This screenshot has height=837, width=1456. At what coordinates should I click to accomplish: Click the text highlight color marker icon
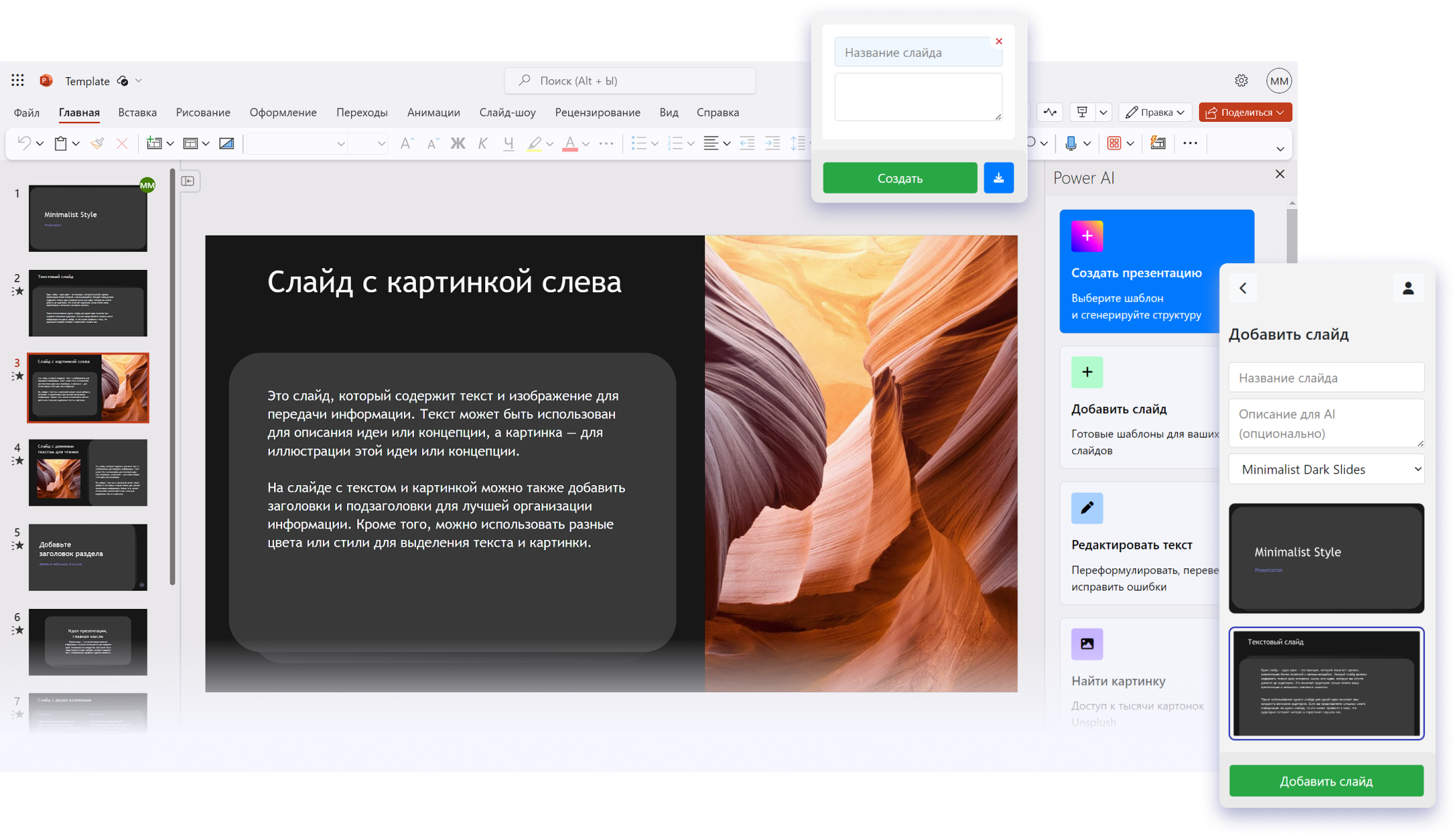coord(534,143)
